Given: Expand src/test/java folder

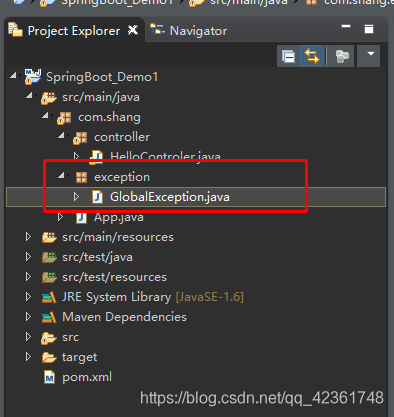Looking at the screenshot, I should 28,257.
